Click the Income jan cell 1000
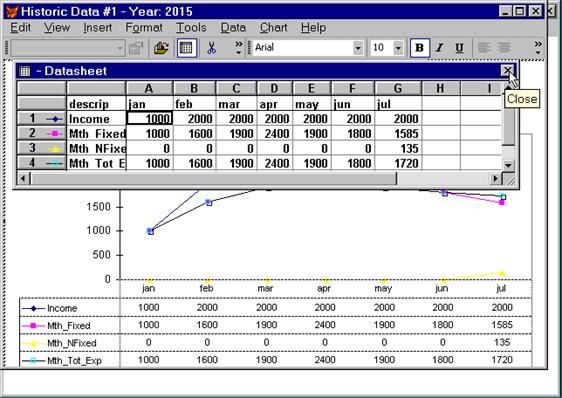 pos(149,118)
